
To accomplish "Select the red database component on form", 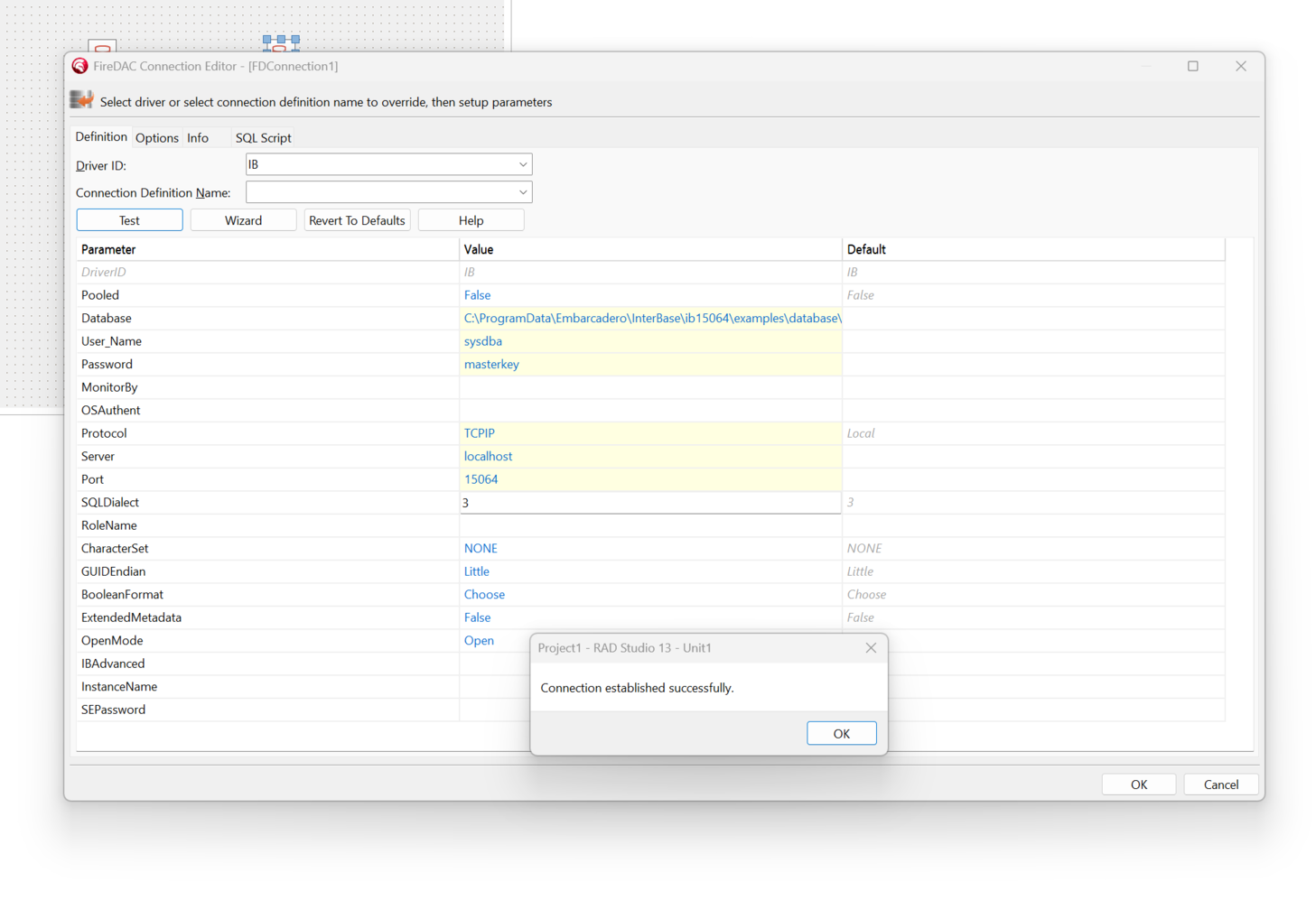I will (102, 47).
